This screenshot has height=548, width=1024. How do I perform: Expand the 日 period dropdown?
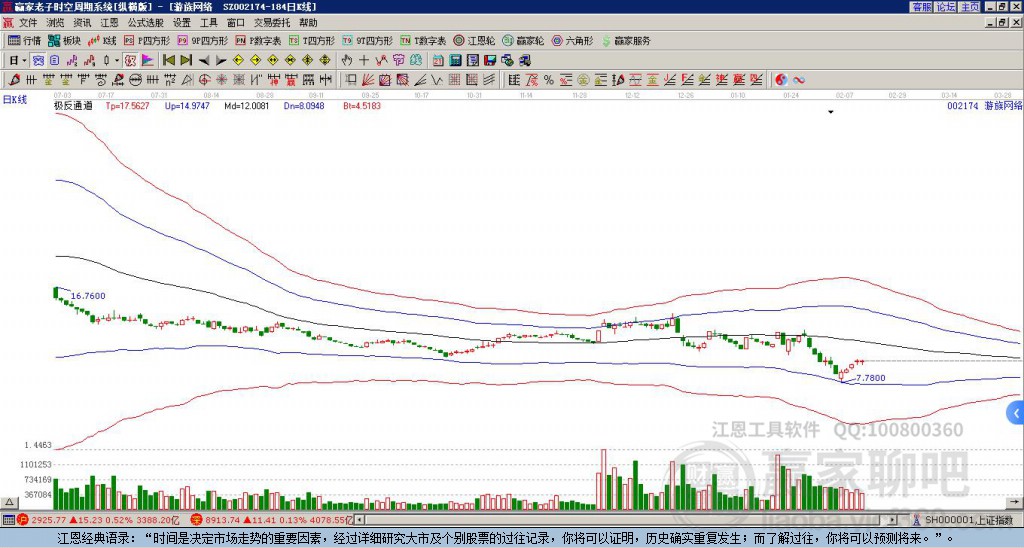tap(24, 61)
